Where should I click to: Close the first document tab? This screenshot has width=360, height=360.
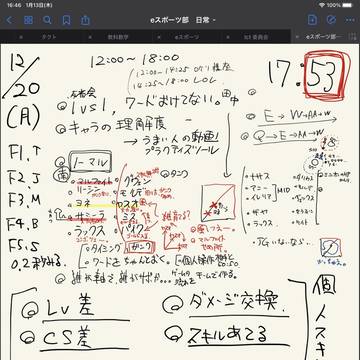click(x=21, y=37)
